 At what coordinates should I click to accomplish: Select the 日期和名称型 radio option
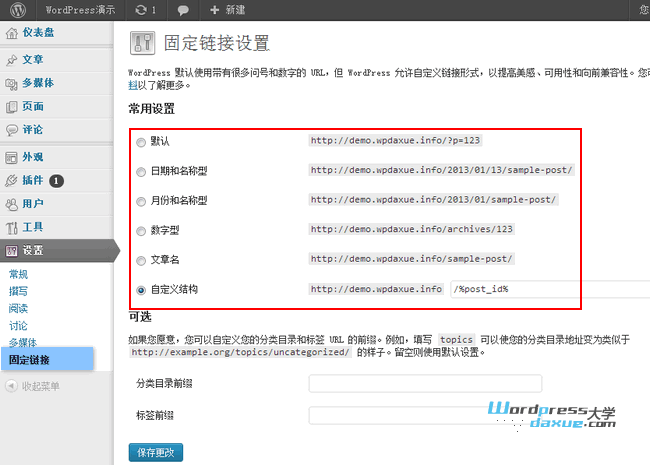[140, 171]
